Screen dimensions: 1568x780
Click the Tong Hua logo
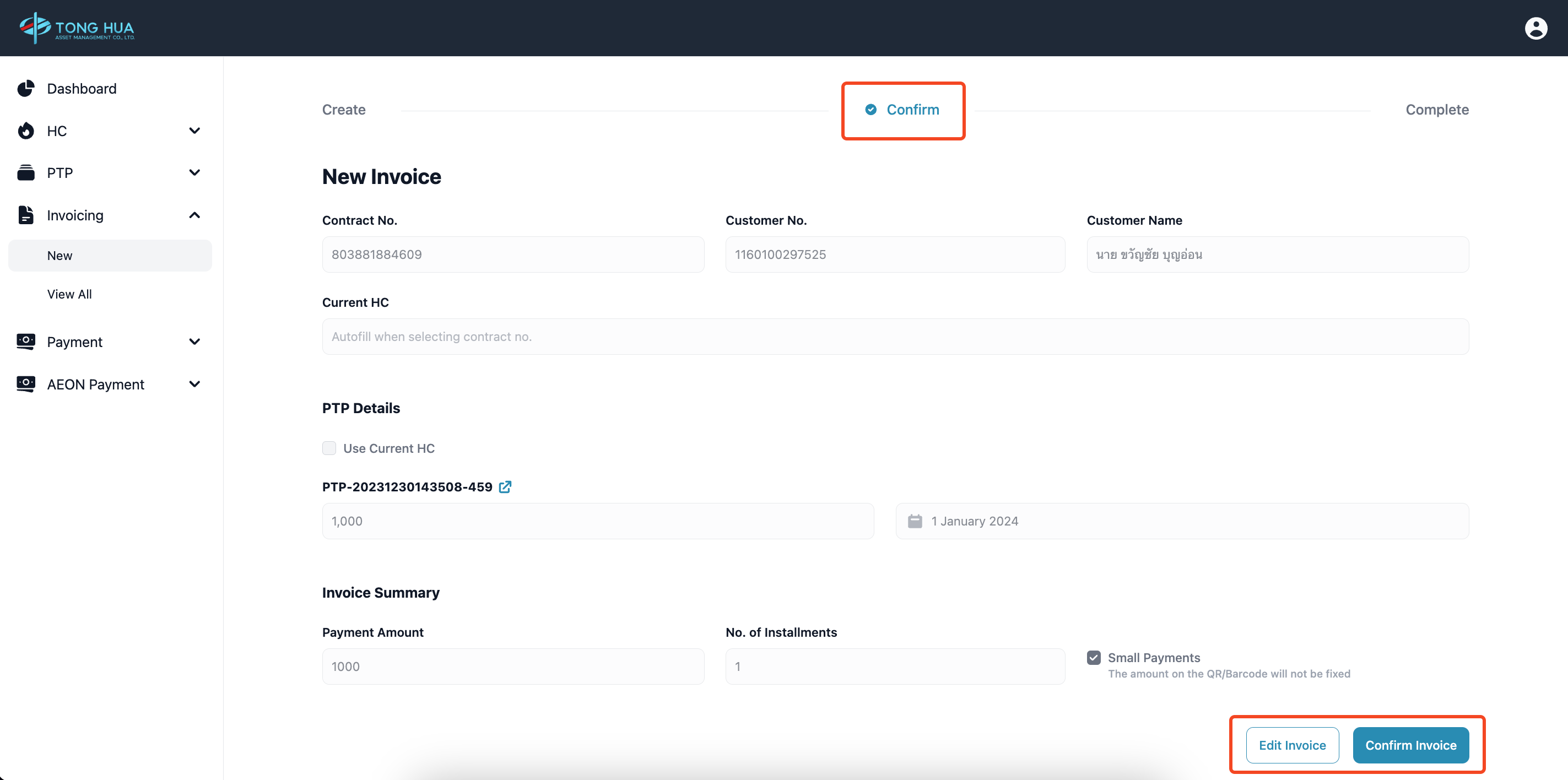coord(77,28)
